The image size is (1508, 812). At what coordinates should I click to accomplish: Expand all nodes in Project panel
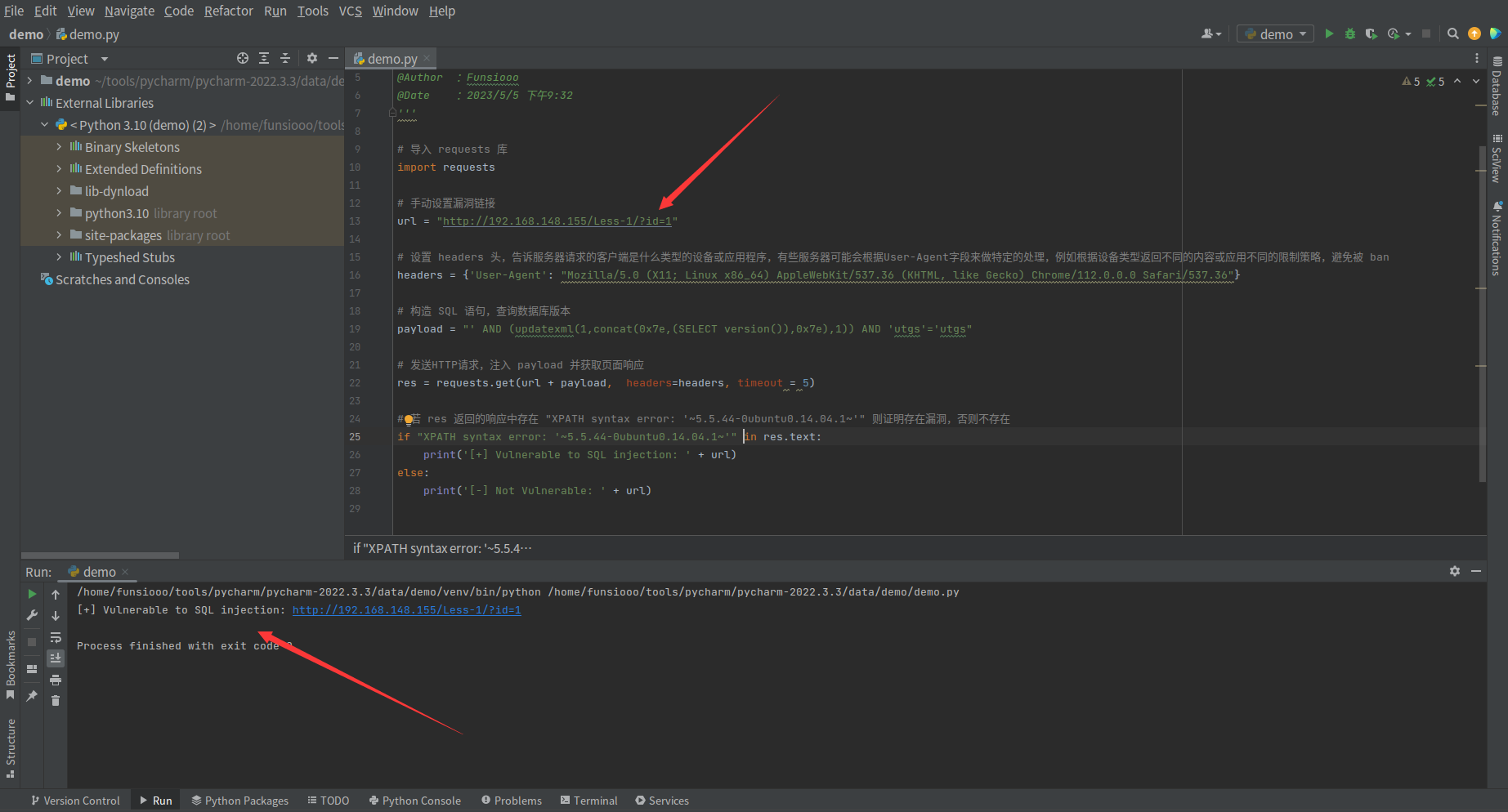point(264,58)
